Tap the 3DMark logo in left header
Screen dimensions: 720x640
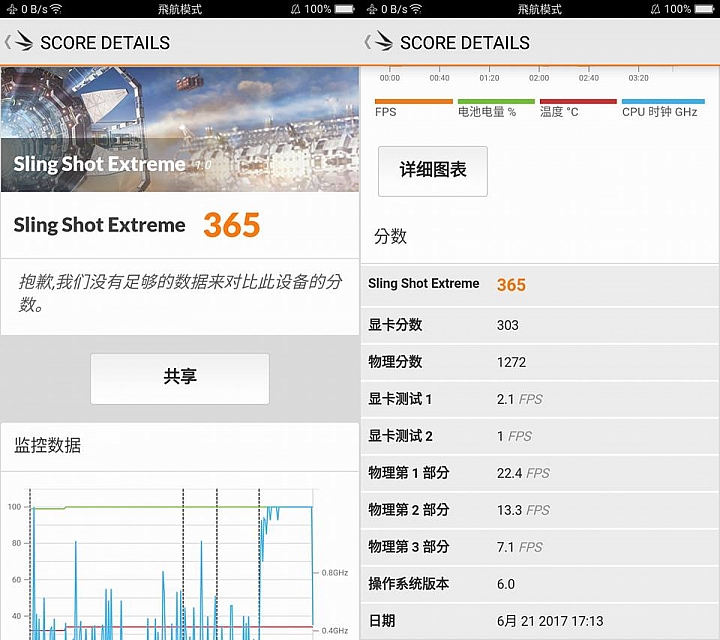pos(23,41)
